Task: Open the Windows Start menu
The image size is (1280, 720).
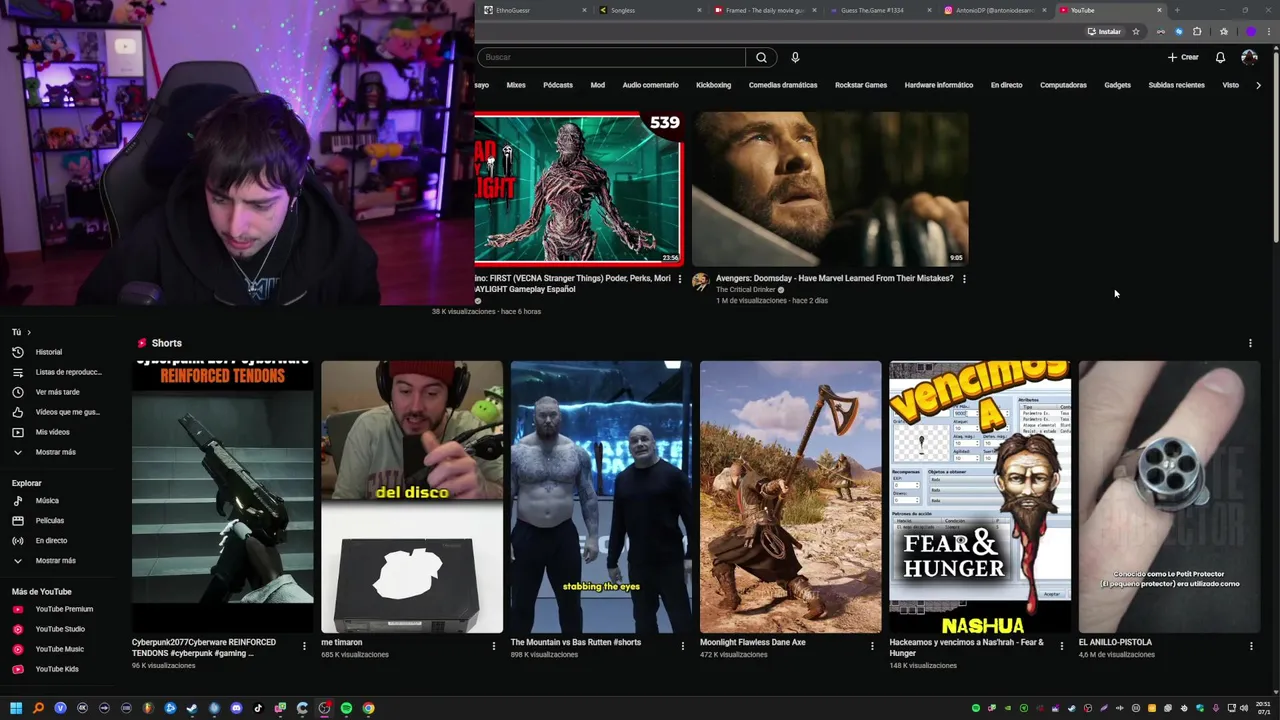Action: click(x=16, y=708)
